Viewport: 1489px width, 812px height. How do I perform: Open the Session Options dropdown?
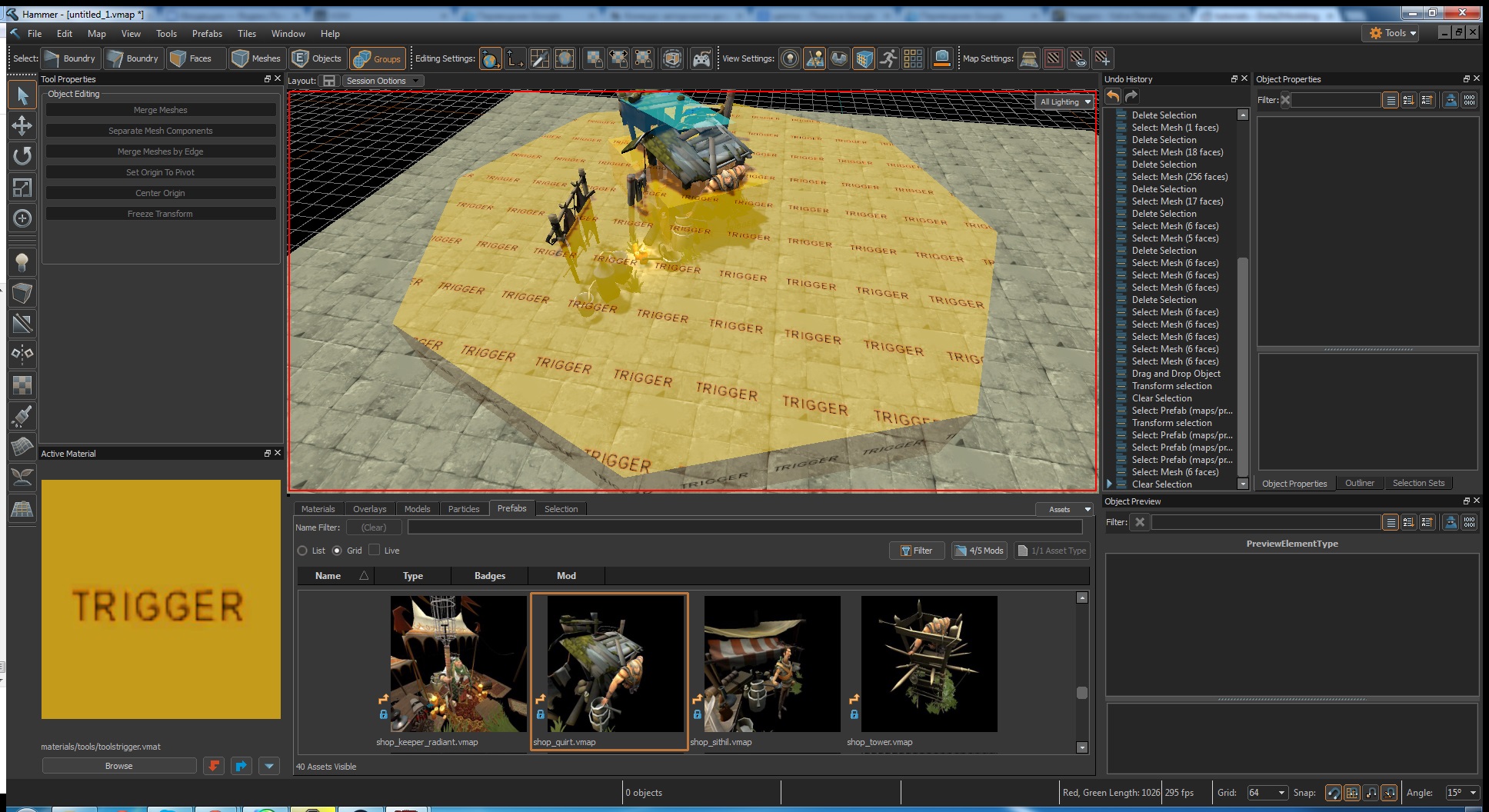coord(382,81)
